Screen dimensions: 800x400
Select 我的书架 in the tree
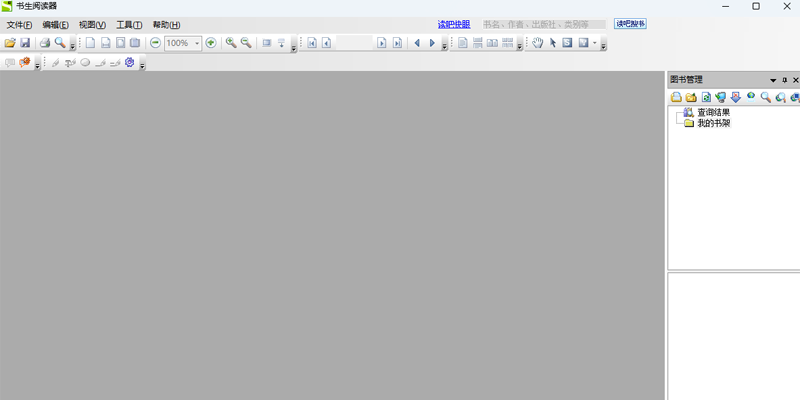click(x=713, y=123)
